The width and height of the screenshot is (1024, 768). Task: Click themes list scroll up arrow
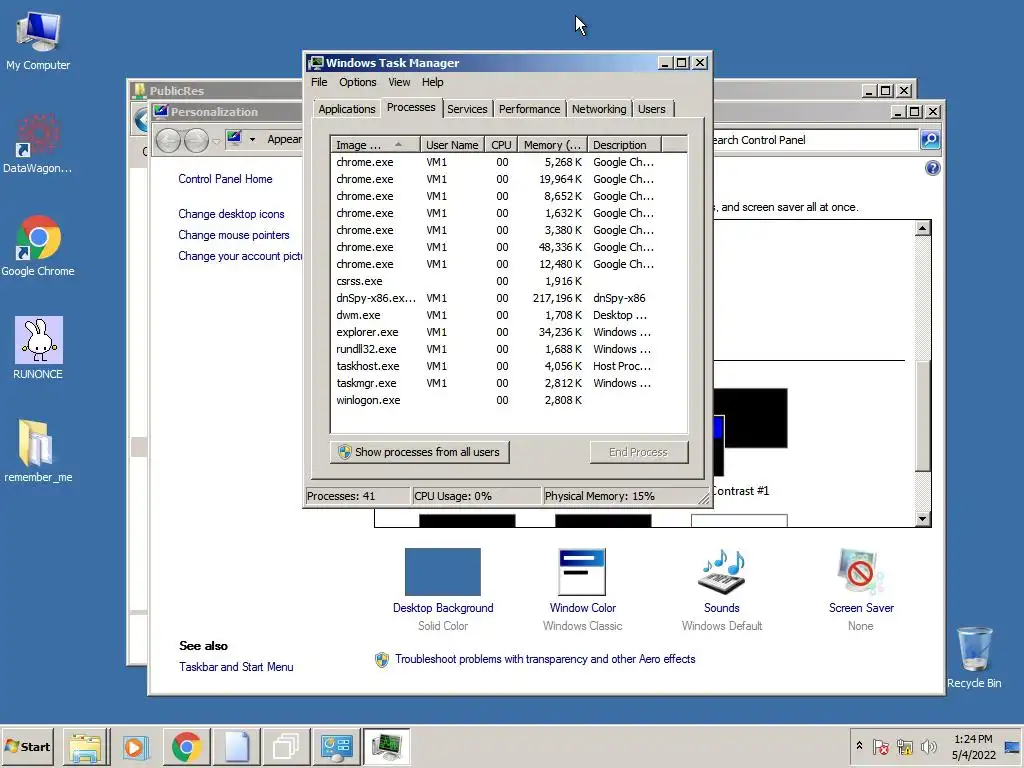pyautogui.click(x=922, y=228)
